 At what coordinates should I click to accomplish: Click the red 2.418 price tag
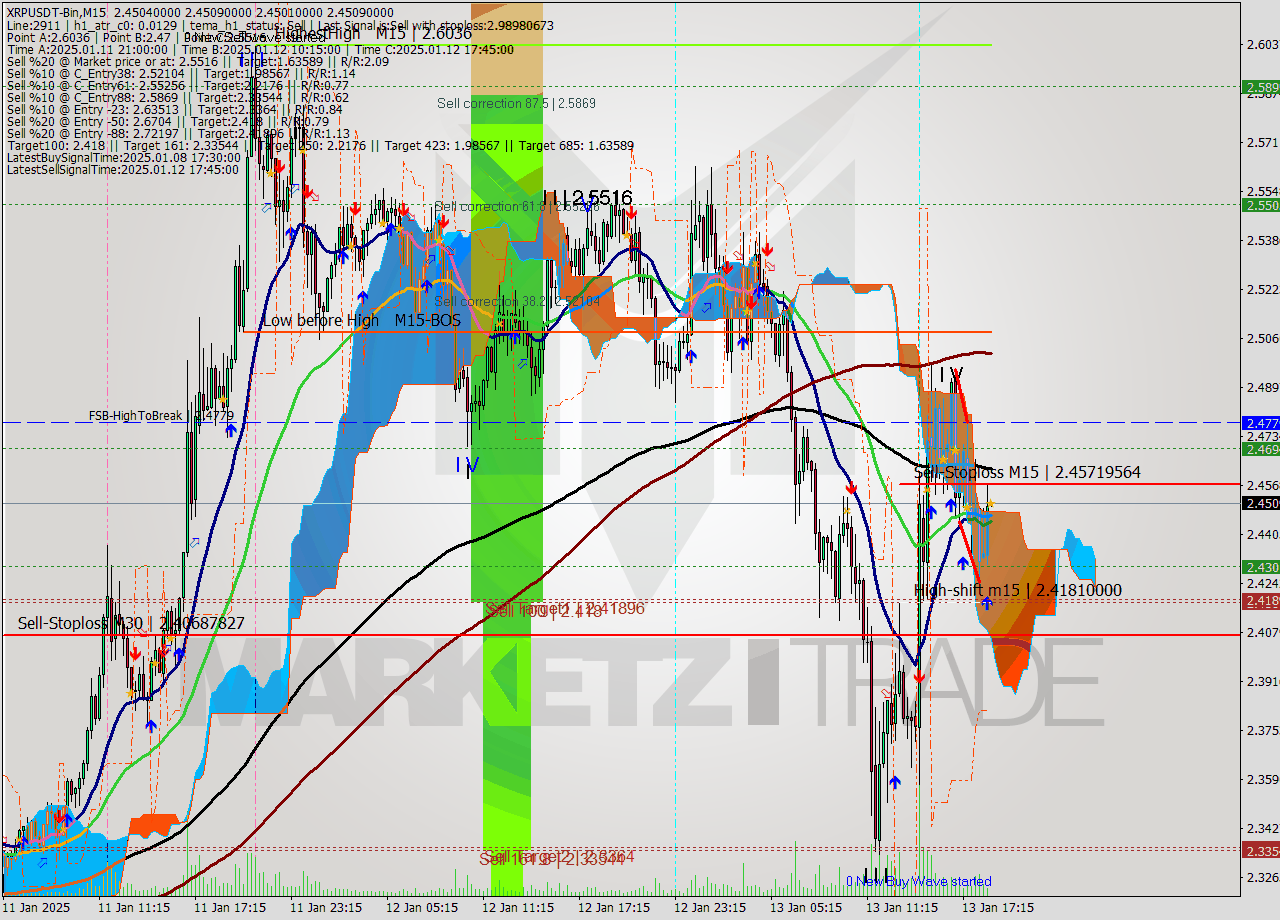tap(1260, 601)
